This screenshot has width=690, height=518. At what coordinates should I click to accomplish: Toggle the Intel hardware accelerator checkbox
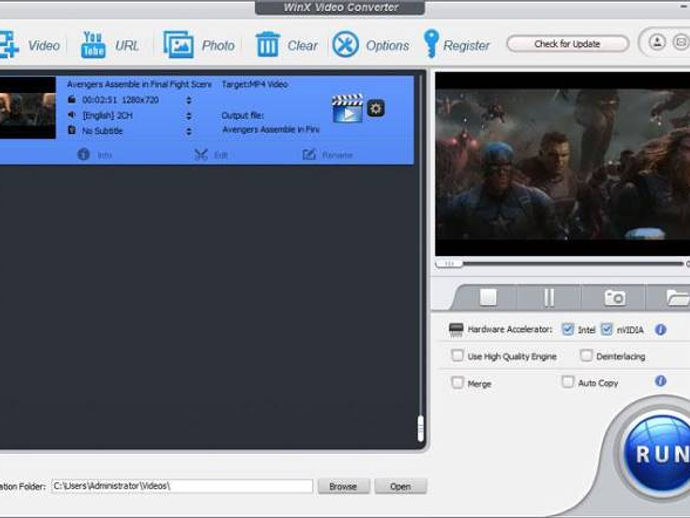tap(568, 329)
